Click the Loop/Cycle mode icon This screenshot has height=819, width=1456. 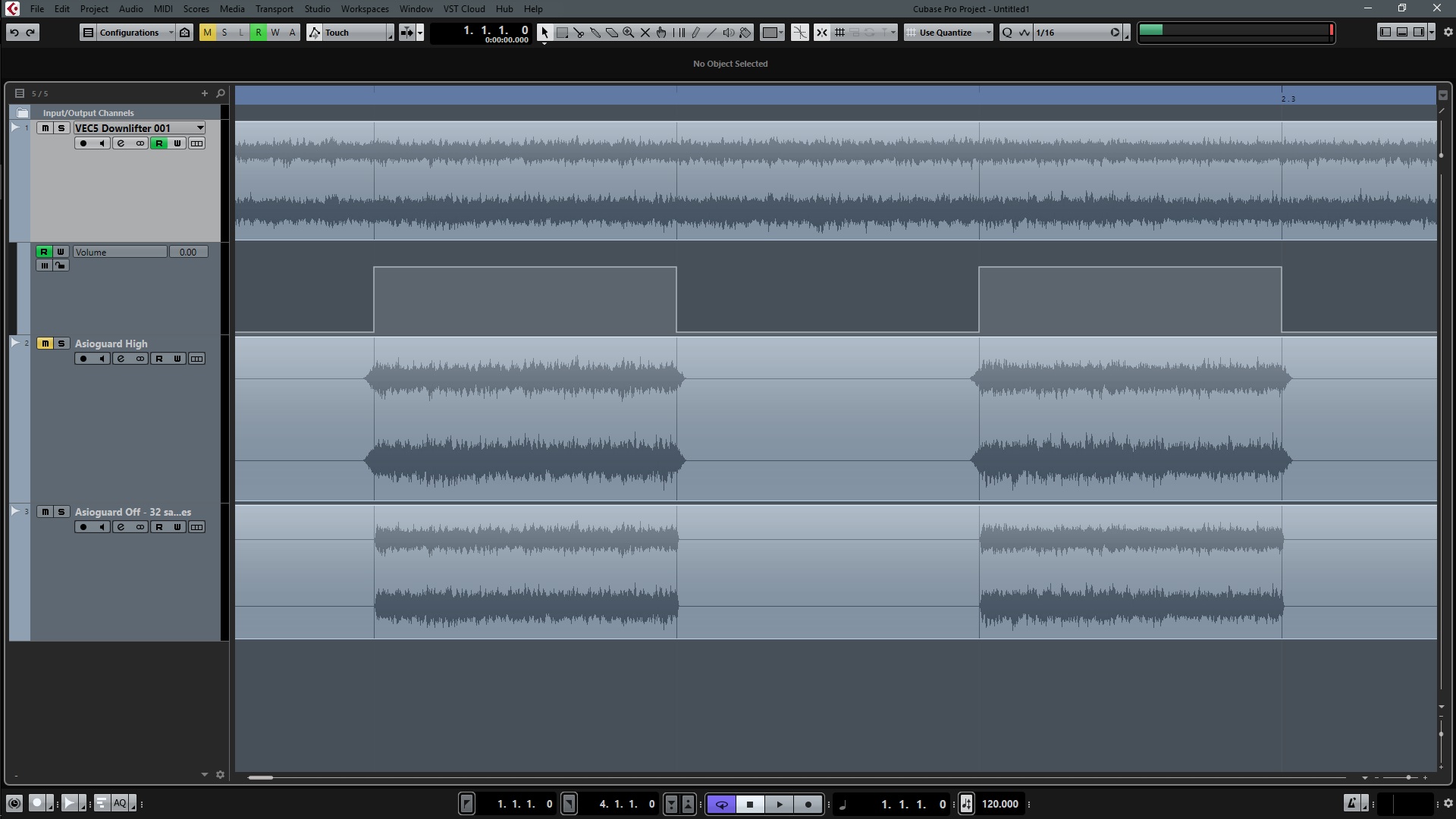pos(721,803)
